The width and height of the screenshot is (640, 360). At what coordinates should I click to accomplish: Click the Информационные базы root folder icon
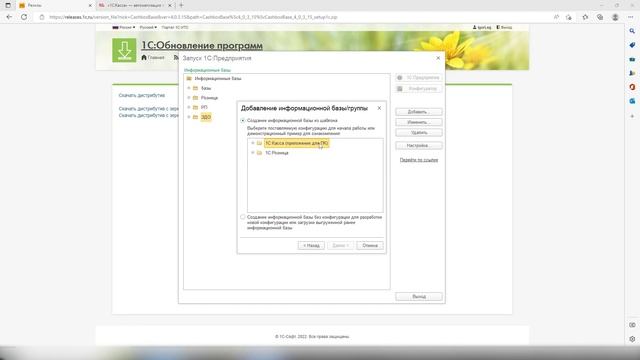click(189, 78)
